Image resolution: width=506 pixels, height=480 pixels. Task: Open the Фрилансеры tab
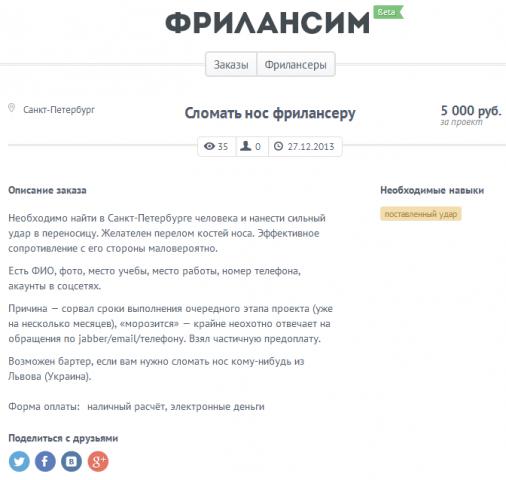[296, 64]
